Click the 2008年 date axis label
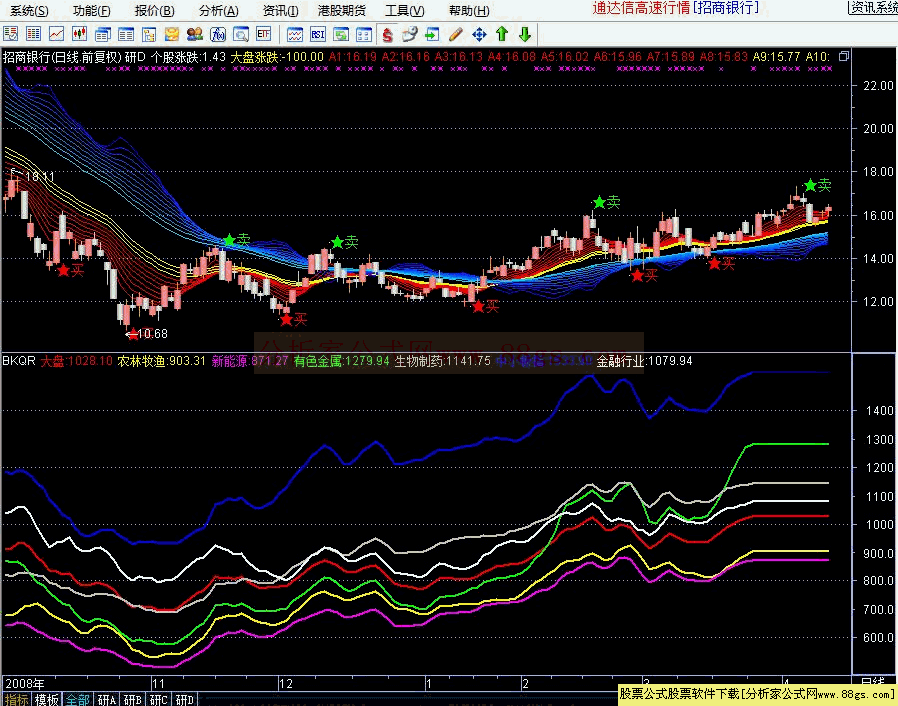 [25, 684]
